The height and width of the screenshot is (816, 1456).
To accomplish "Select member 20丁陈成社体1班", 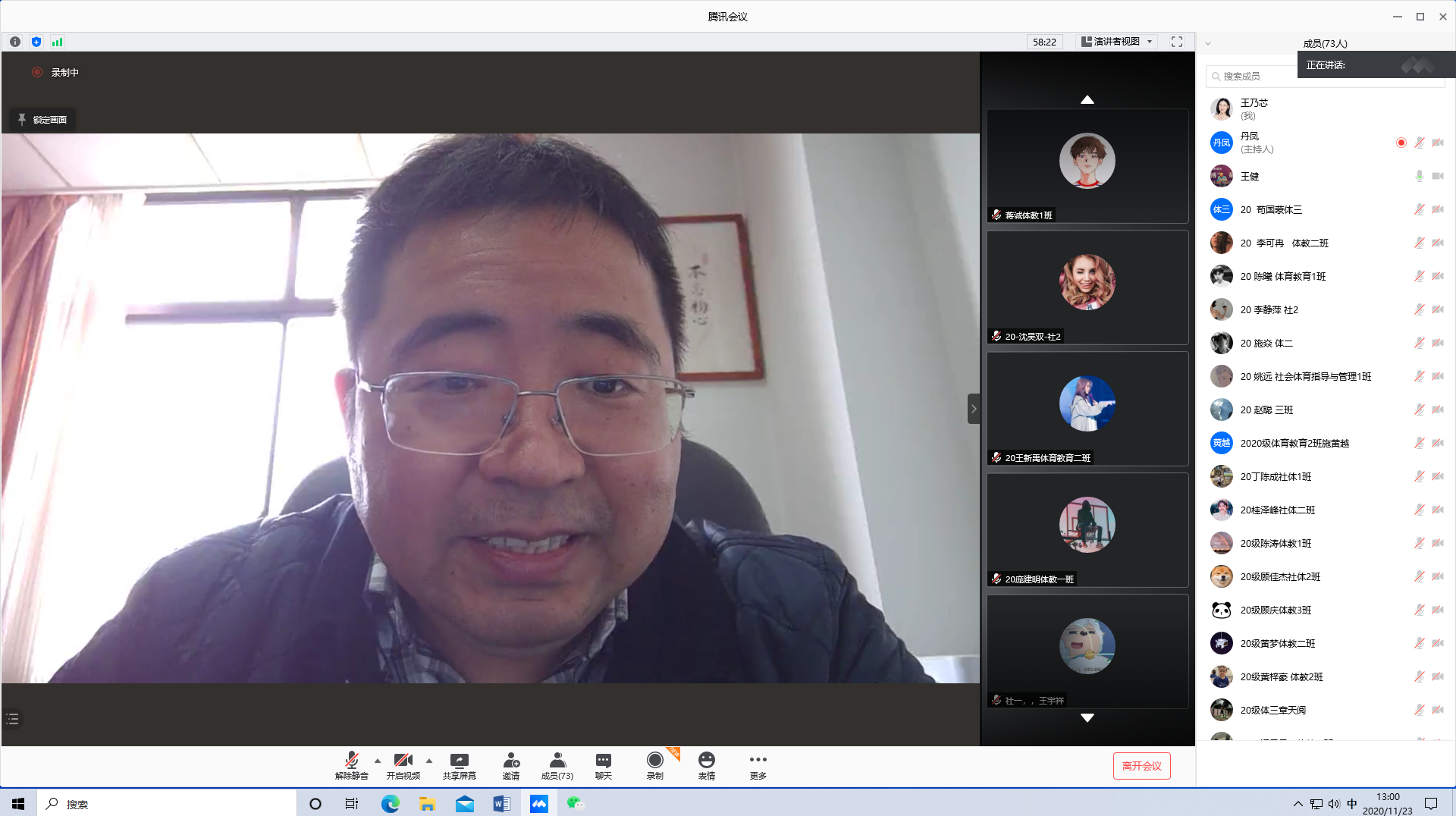I will click(1326, 476).
